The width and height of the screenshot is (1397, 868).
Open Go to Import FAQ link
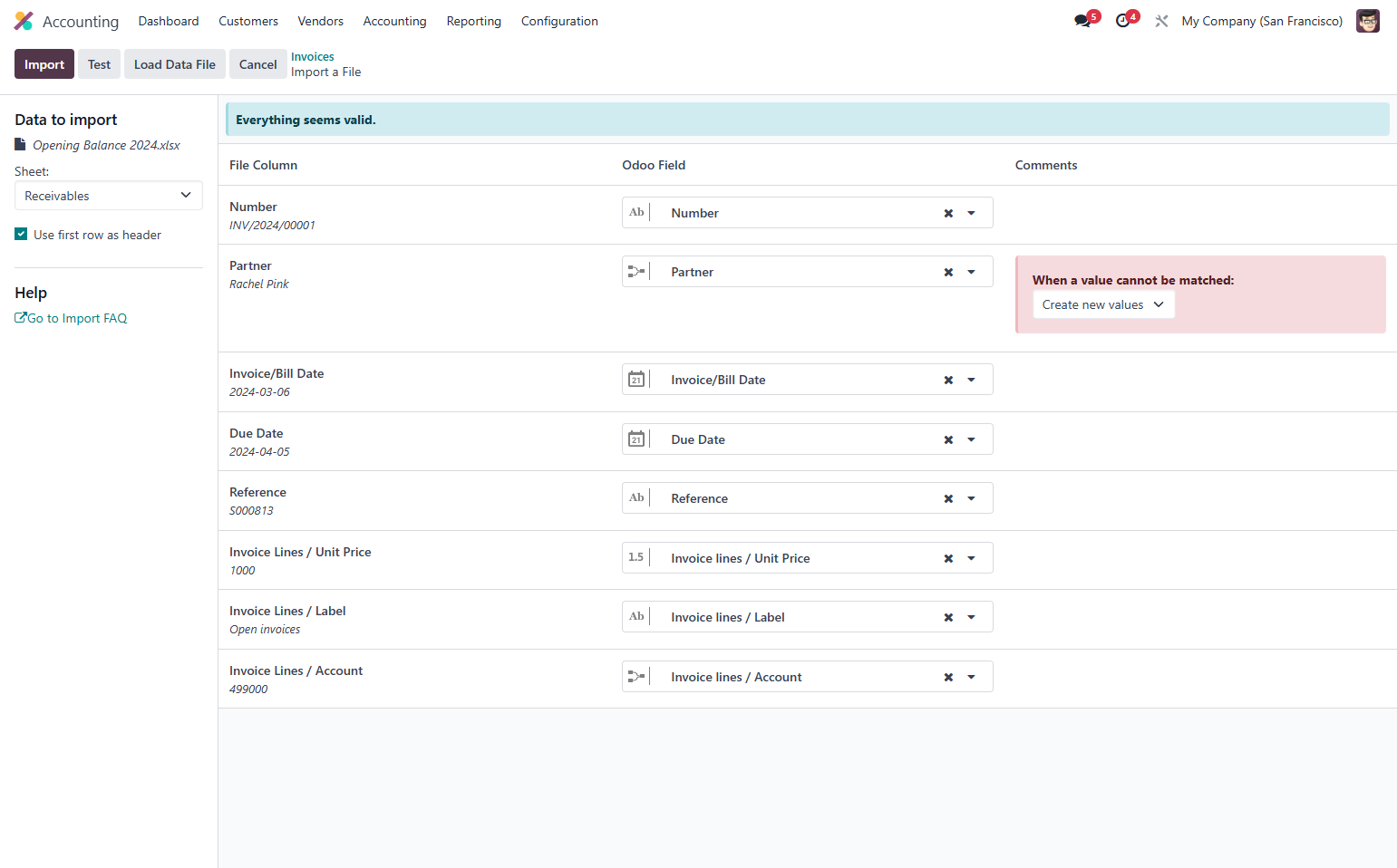click(71, 318)
